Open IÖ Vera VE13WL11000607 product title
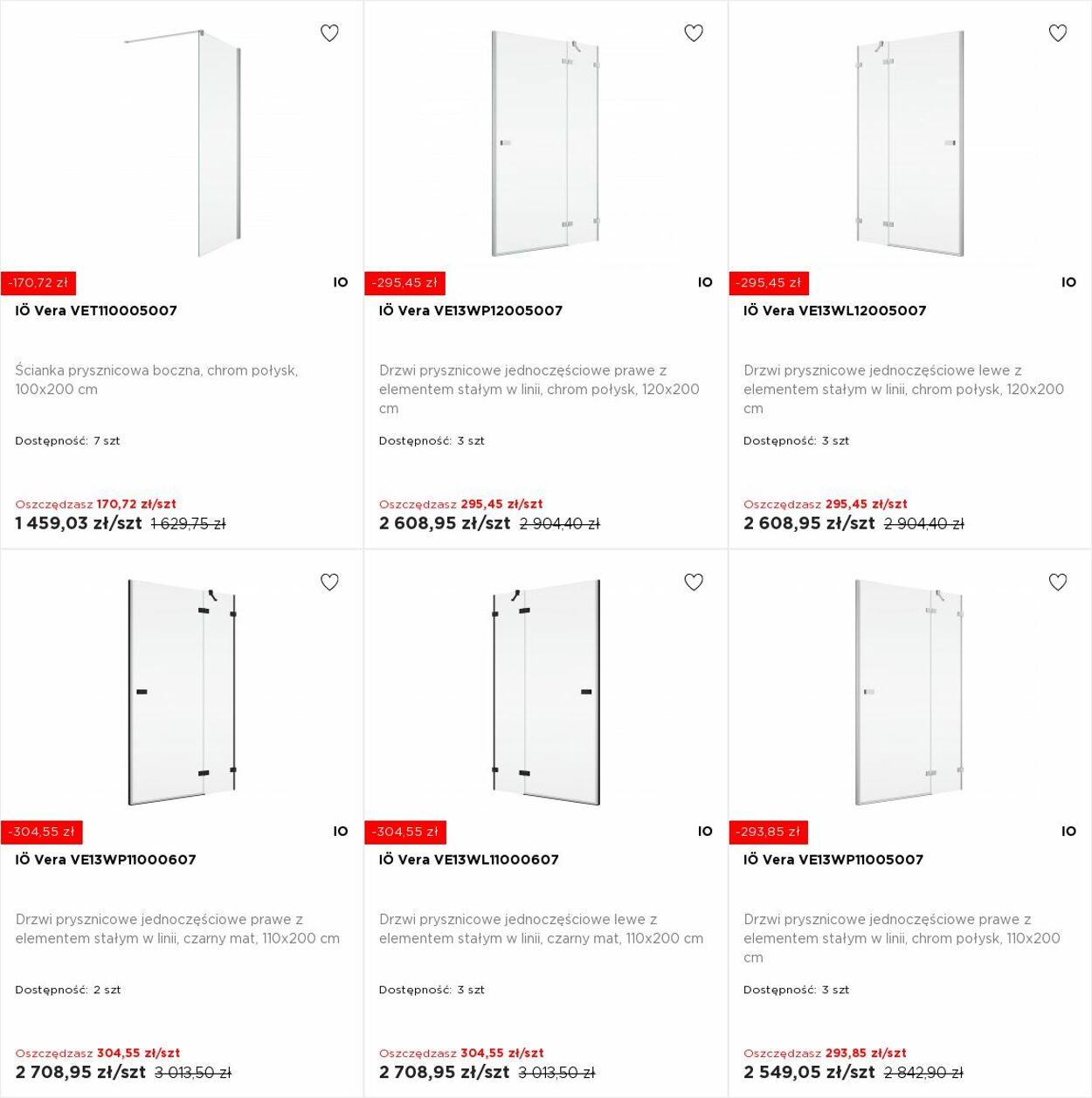 point(469,860)
